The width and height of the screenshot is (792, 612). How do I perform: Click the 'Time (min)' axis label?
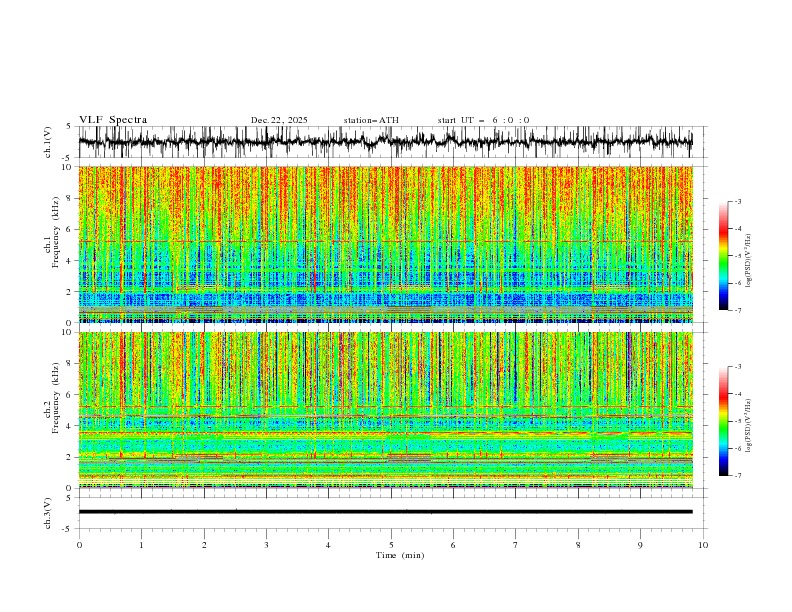(x=400, y=555)
